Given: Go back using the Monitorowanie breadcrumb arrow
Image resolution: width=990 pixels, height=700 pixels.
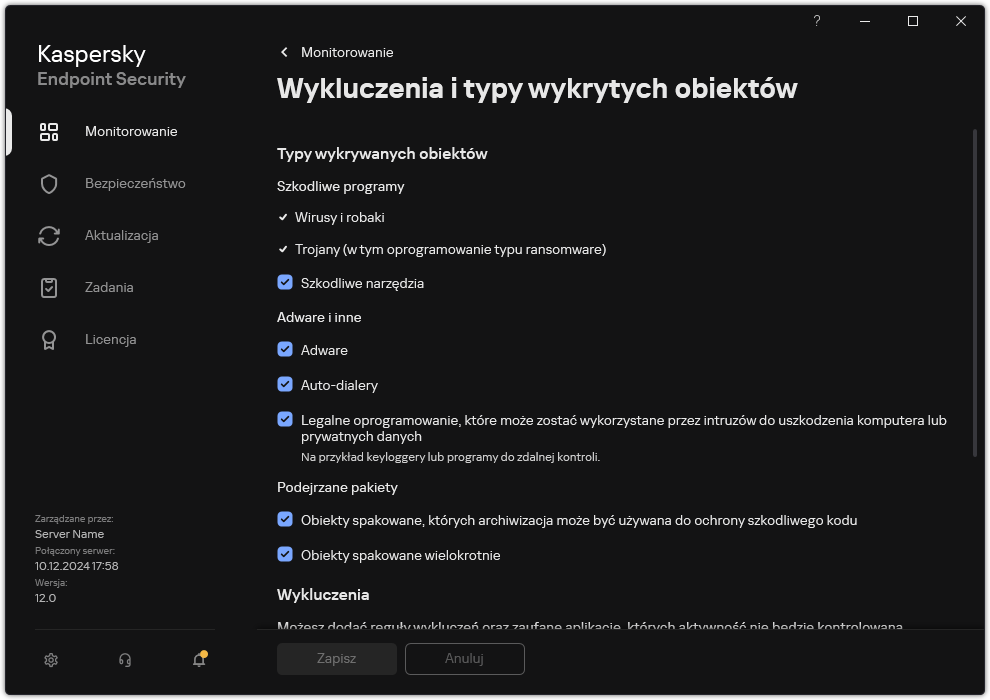Looking at the screenshot, I should (x=283, y=52).
